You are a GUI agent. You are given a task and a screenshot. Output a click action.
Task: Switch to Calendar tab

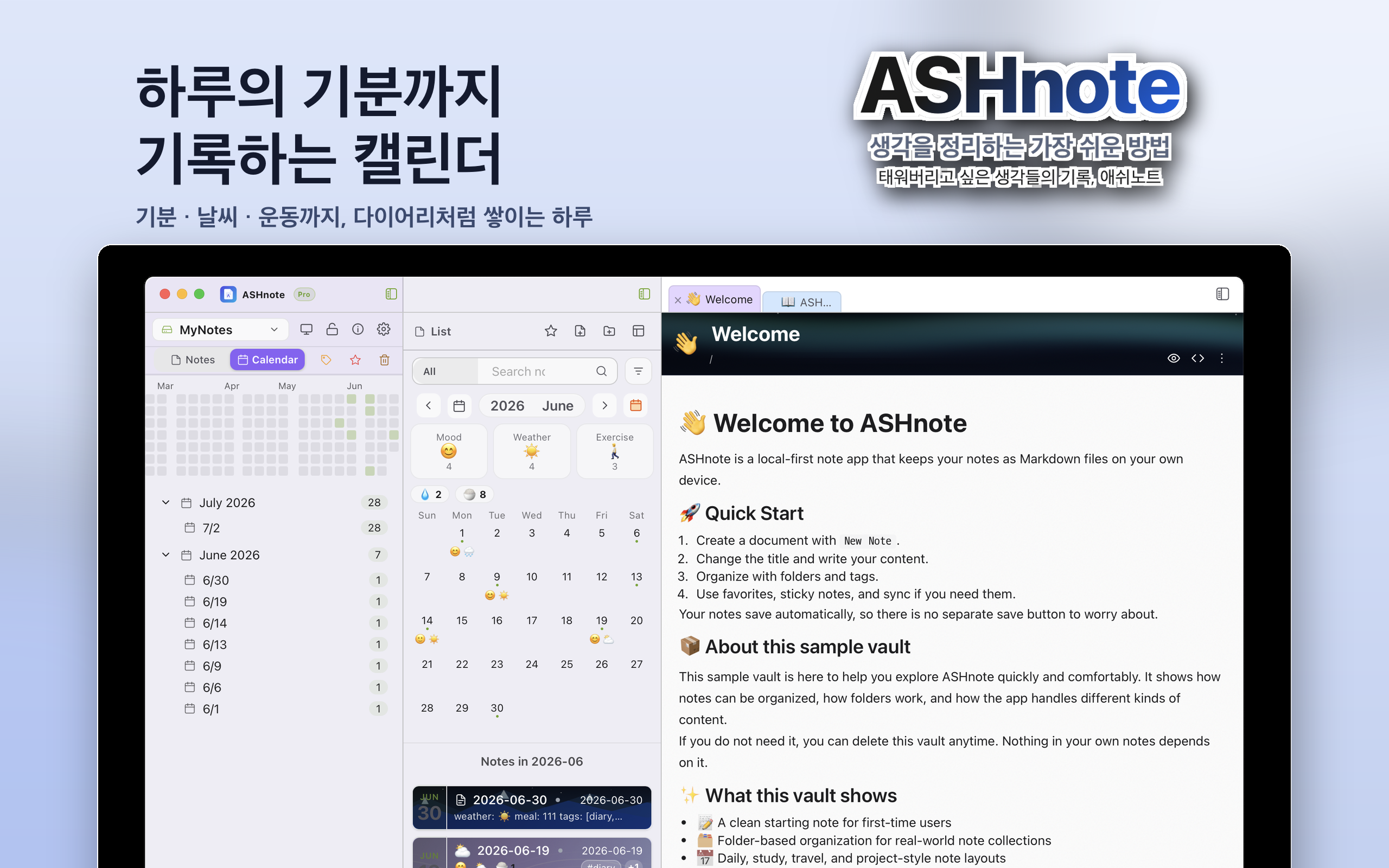(267, 360)
